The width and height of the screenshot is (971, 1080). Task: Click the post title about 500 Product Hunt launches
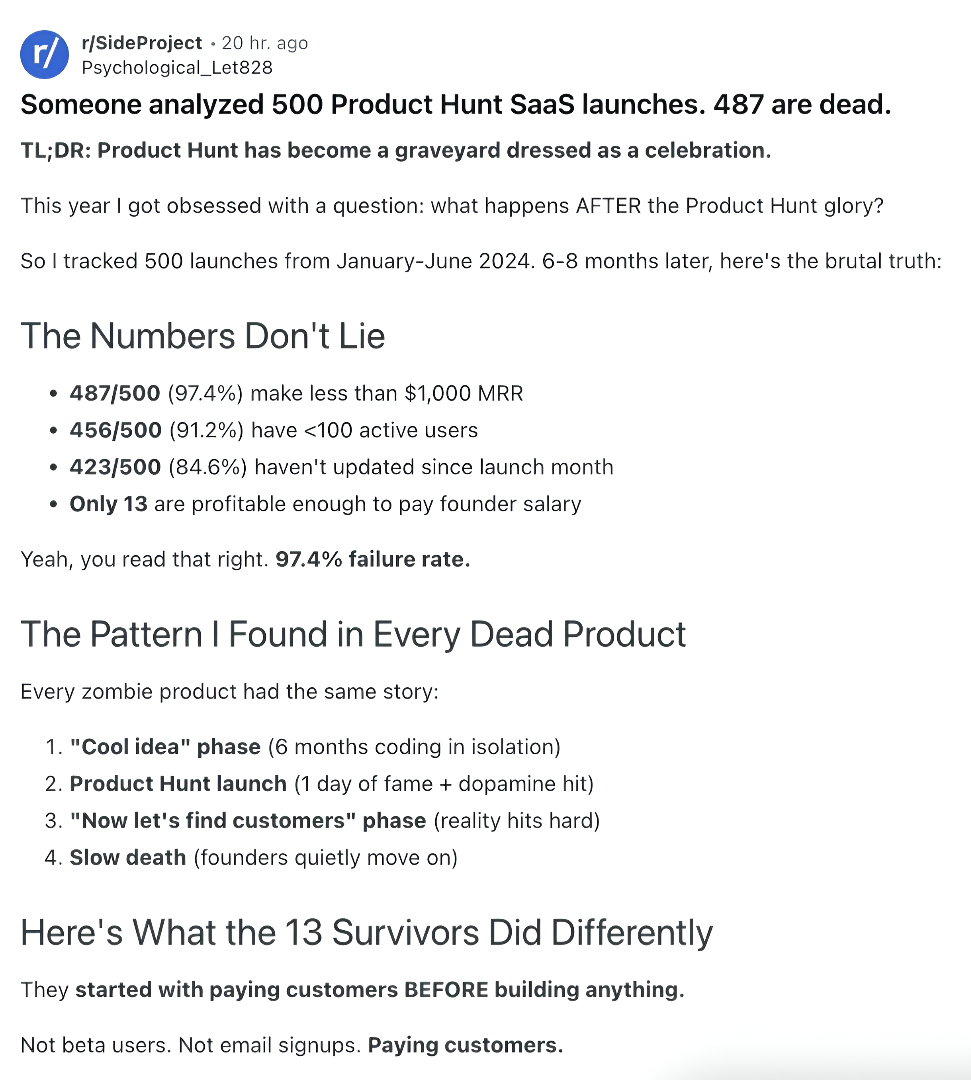pyautogui.click(x=455, y=104)
